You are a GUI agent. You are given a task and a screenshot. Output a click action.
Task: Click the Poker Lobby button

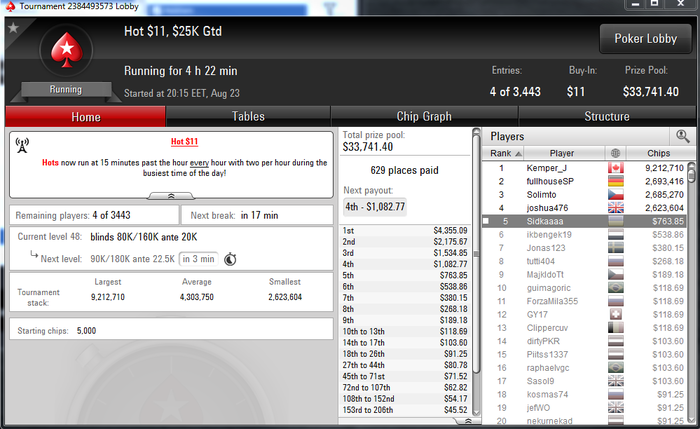[x=646, y=39]
